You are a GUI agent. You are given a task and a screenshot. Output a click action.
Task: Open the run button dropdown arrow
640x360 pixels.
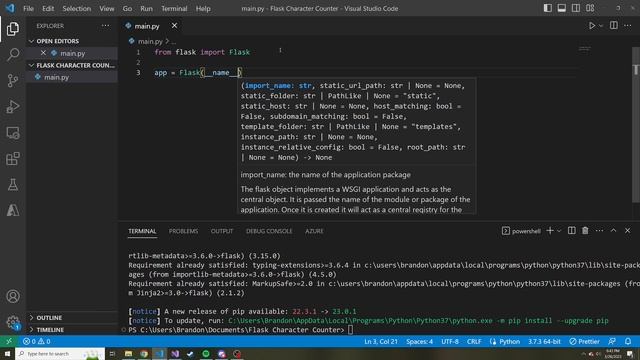coord(601,26)
